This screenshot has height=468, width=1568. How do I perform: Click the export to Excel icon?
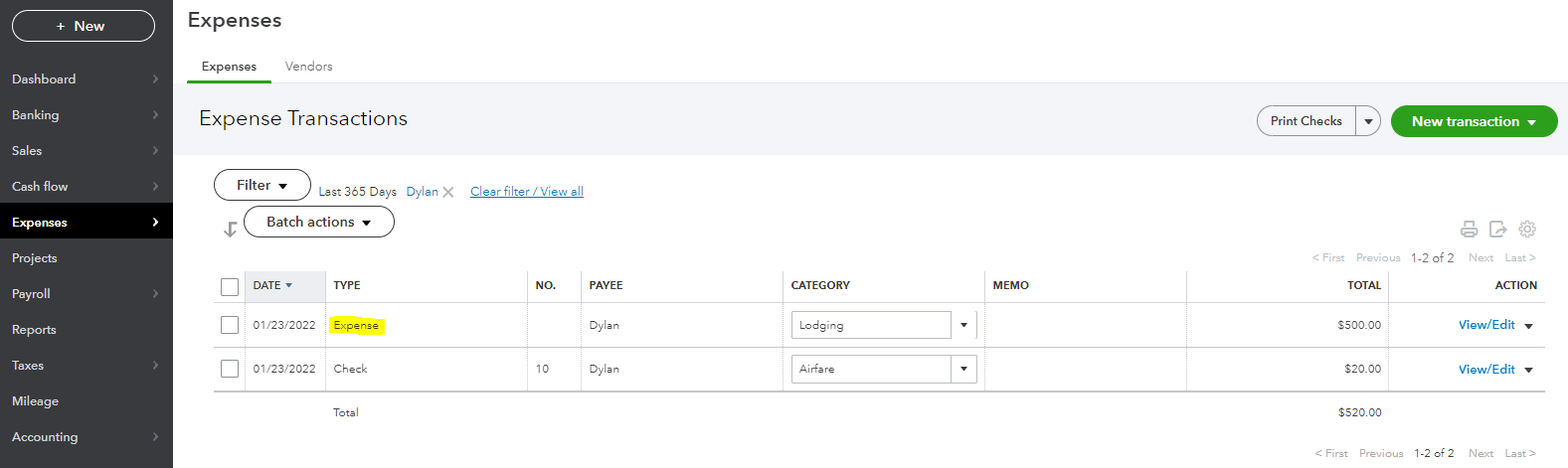click(1497, 230)
